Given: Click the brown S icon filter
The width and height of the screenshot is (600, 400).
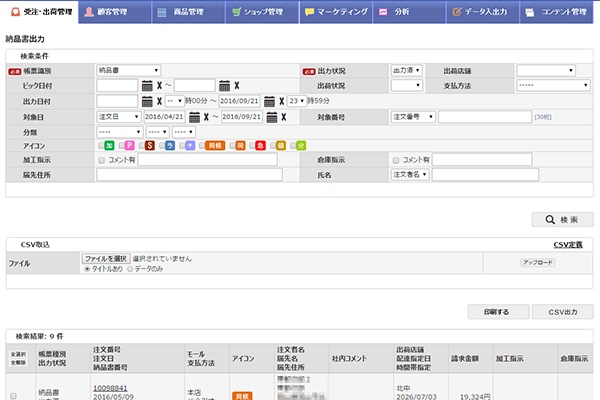Looking at the screenshot, I should tap(149, 146).
